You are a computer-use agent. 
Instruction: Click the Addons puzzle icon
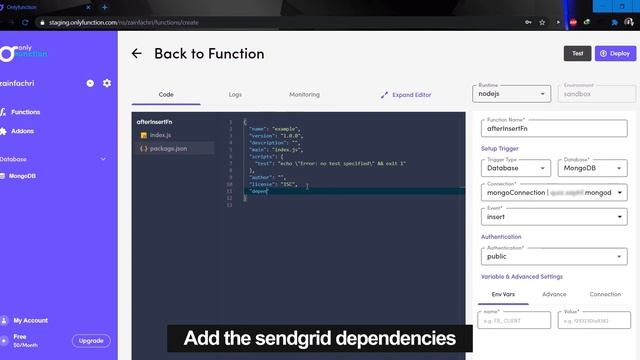[3, 131]
